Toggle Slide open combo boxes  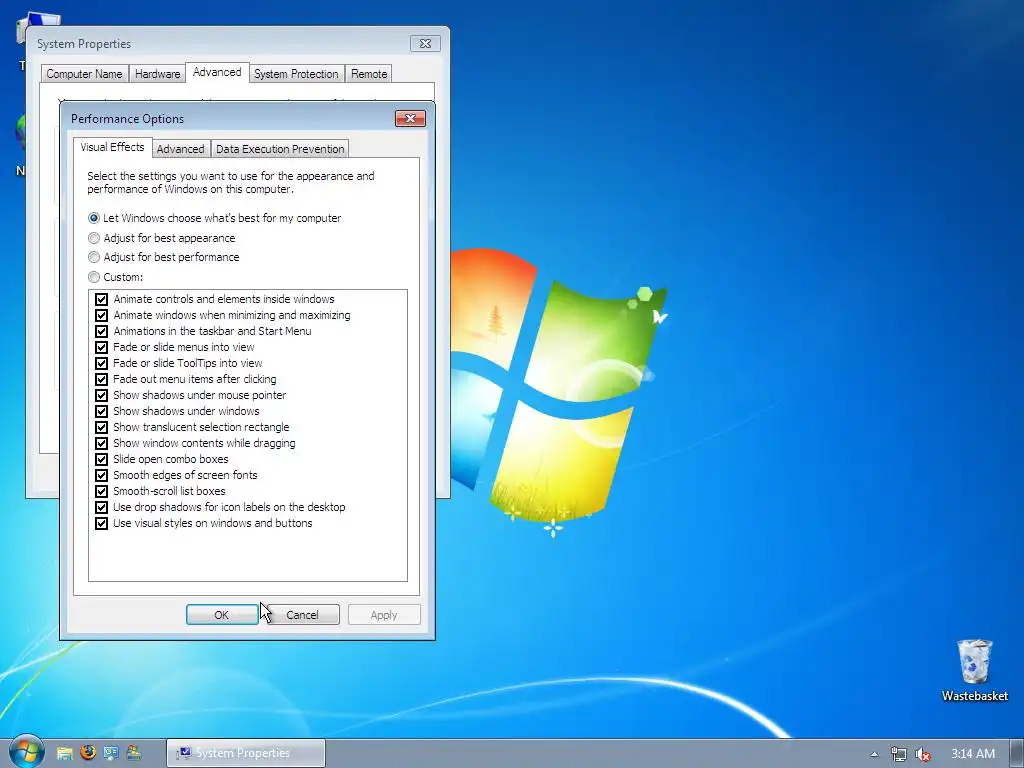(101, 459)
